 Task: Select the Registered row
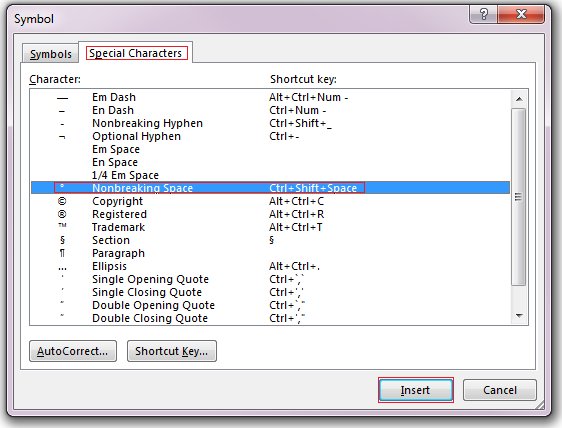[270, 214]
